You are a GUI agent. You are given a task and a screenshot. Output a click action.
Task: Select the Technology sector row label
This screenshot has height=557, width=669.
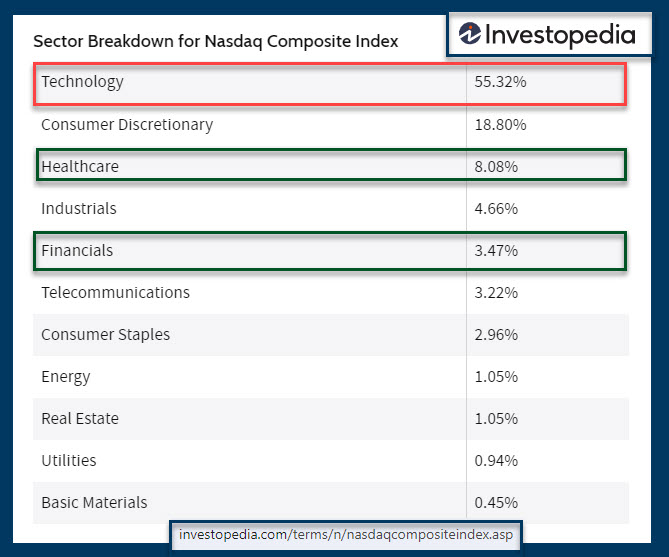[82, 82]
